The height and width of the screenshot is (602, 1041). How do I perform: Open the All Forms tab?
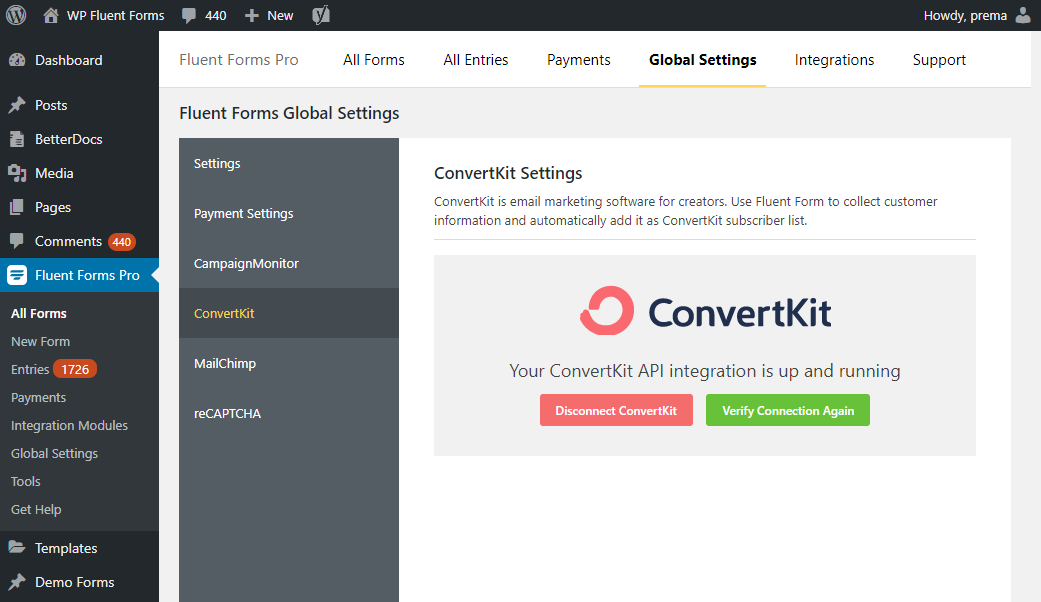click(374, 60)
